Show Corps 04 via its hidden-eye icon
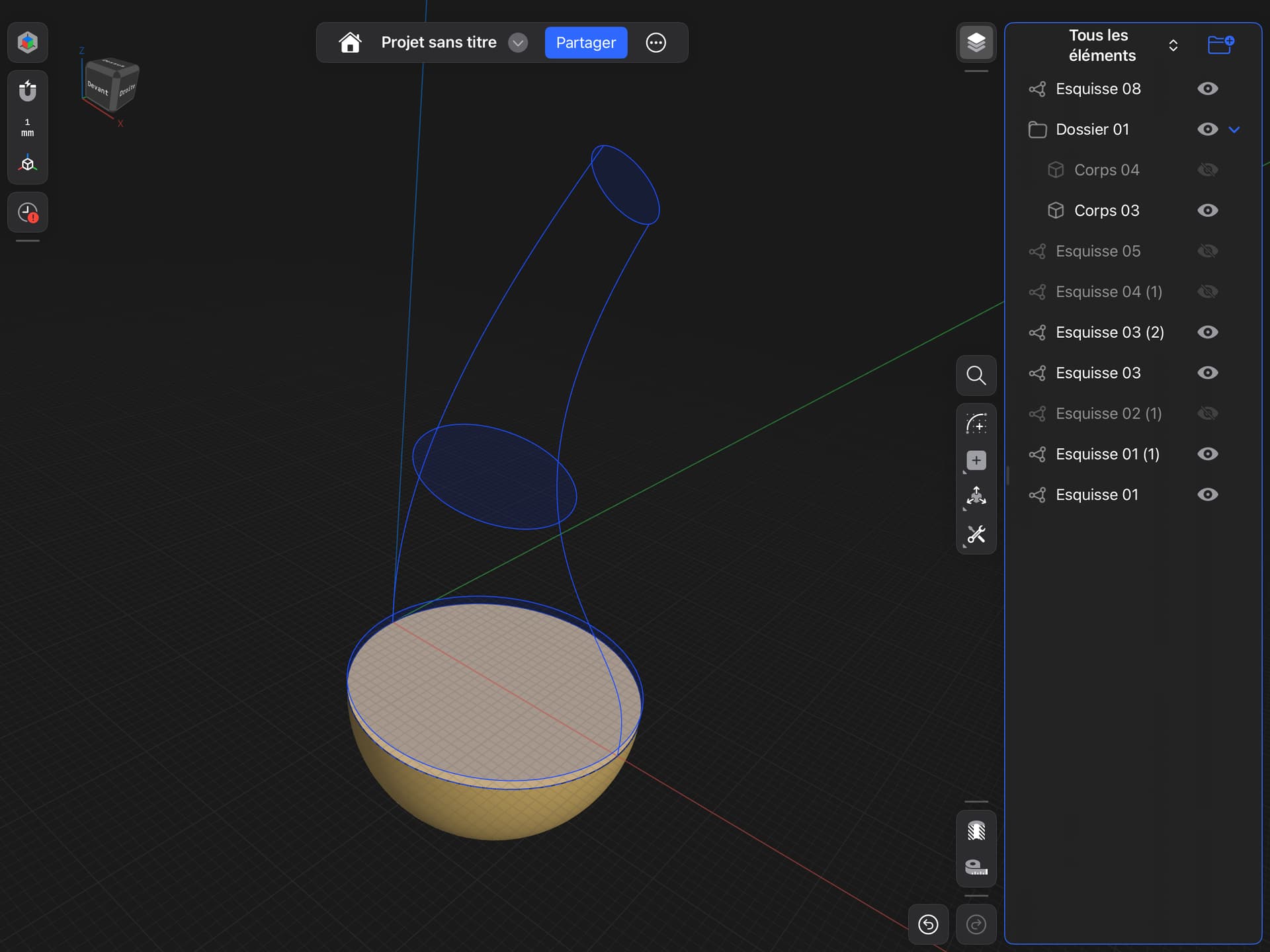 [x=1208, y=170]
